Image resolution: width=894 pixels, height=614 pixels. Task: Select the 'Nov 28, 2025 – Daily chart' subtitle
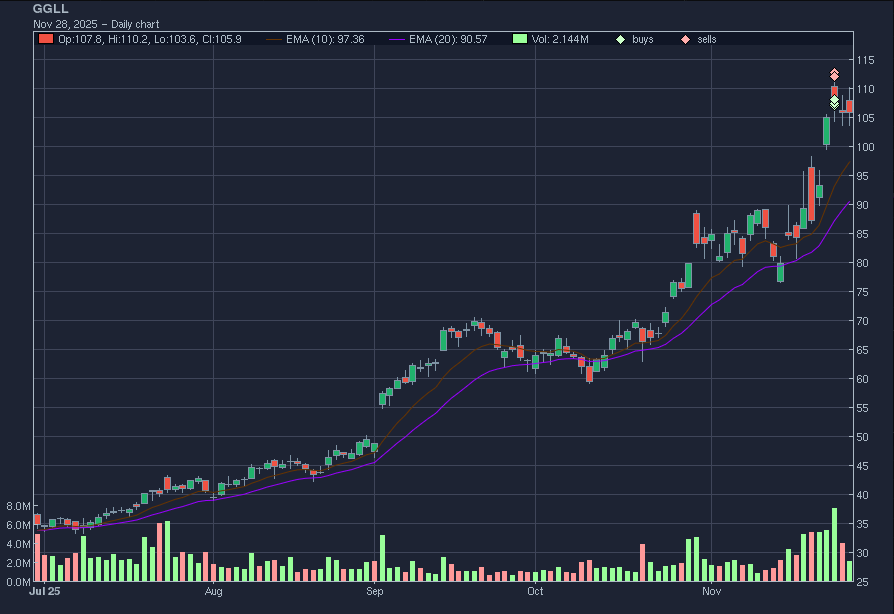tap(96, 24)
